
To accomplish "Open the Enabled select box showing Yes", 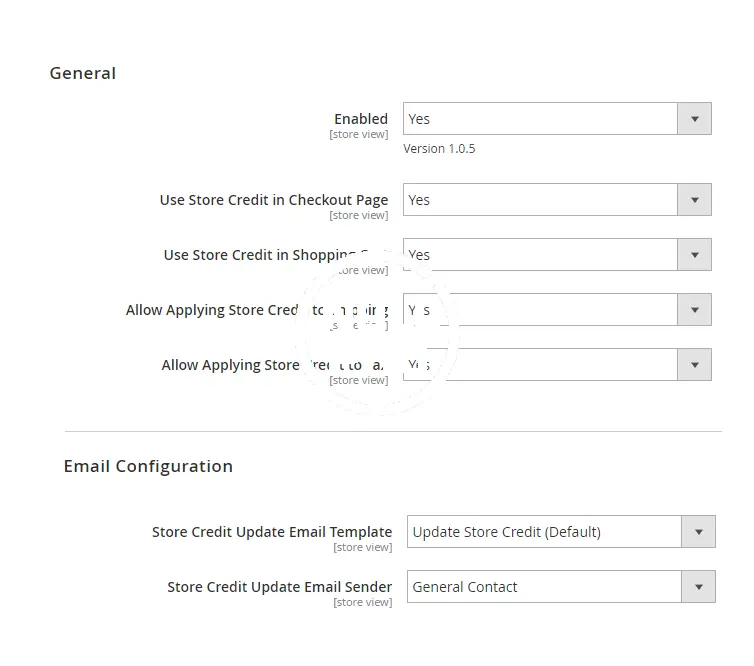I will (x=540, y=119).
